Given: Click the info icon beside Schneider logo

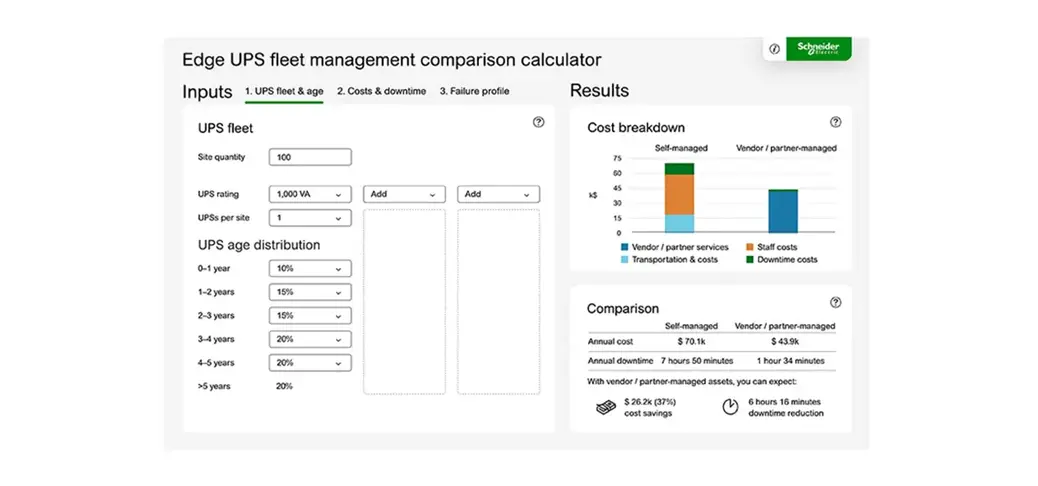Looking at the screenshot, I should tap(774, 49).
